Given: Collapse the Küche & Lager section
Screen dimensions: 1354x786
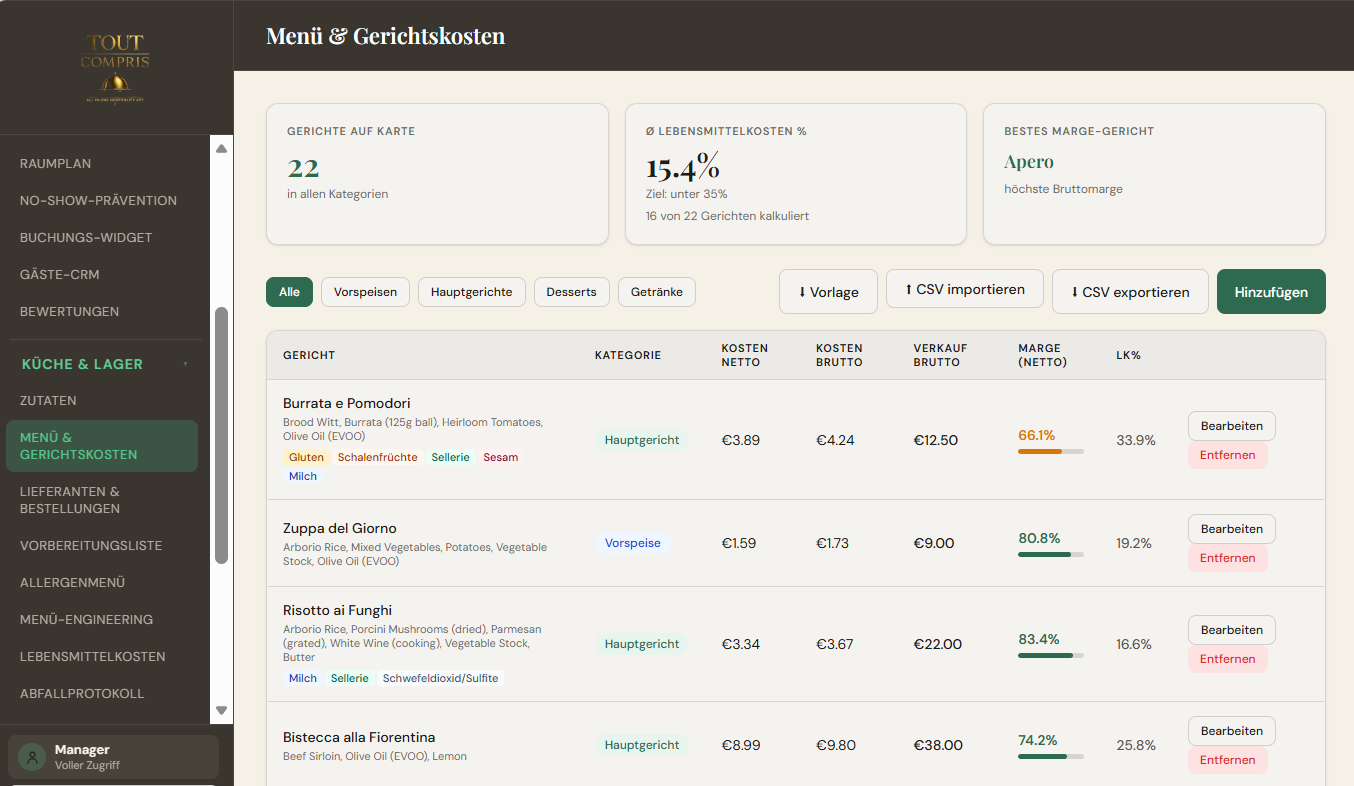Looking at the screenshot, I should (x=186, y=364).
